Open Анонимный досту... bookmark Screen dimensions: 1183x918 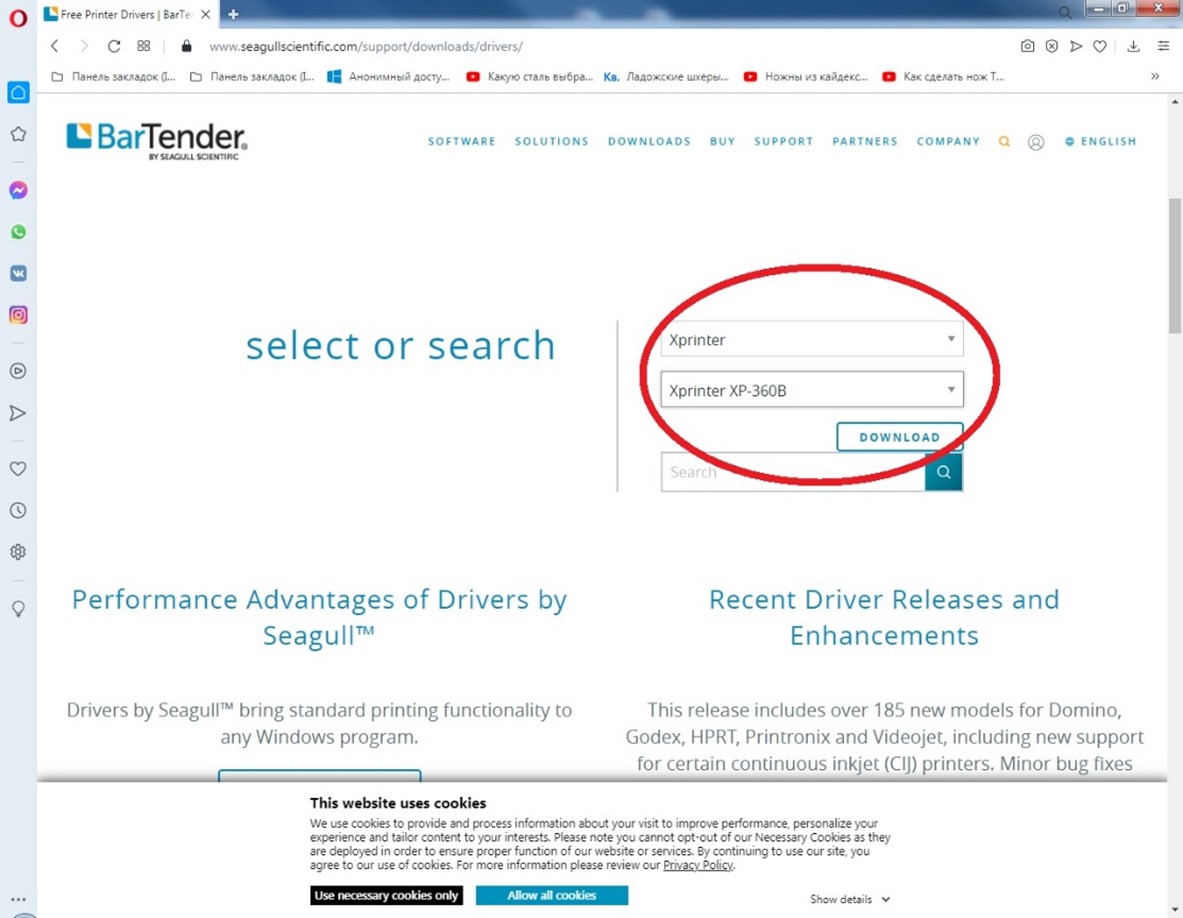point(389,76)
